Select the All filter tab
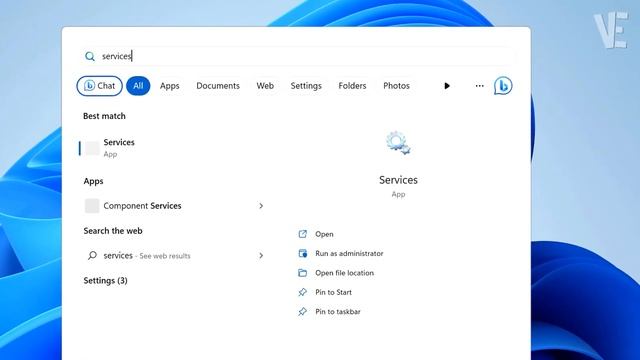This screenshot has height=360, width=640. [x=138, y=86]
